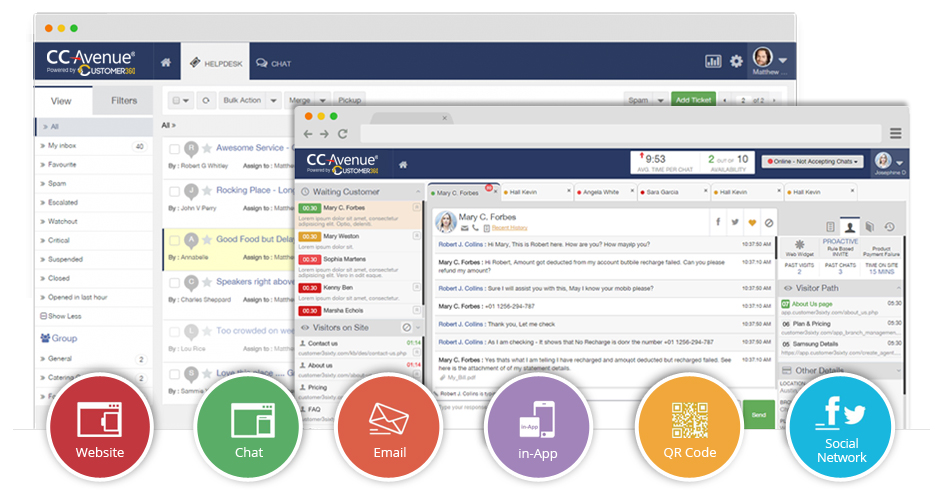Image resolution: width=941 pixels, height=496 pixels.
Task: Click ban icon in Visitors on Site header
Action: click(406, 327)
